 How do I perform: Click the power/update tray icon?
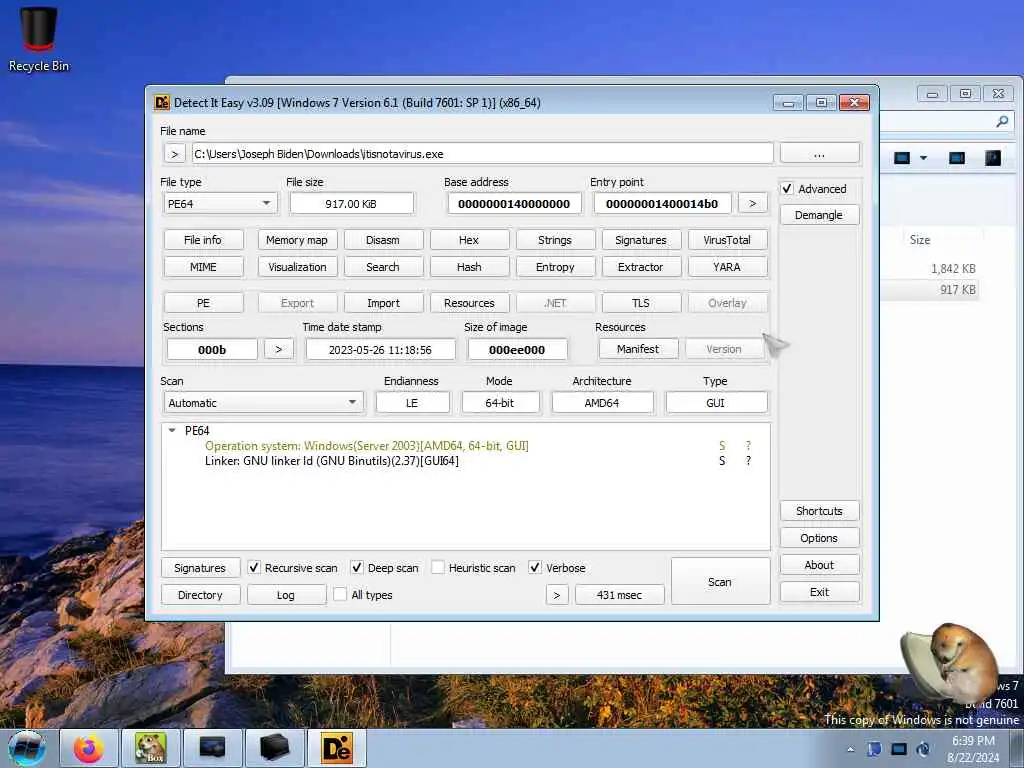[x=923, y=749]
